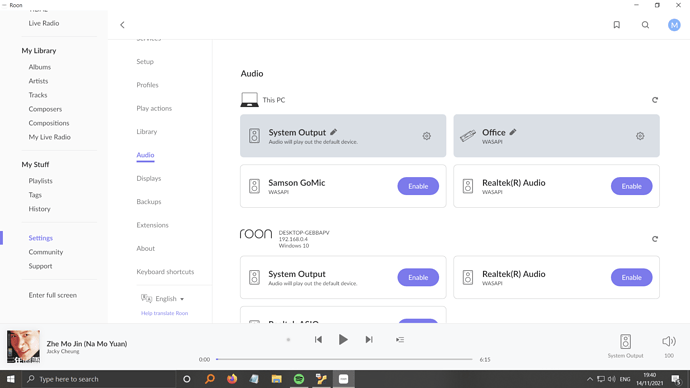Open Playlists under My Stuff
The height and width of the screenshot is (388, 690).
40,181
